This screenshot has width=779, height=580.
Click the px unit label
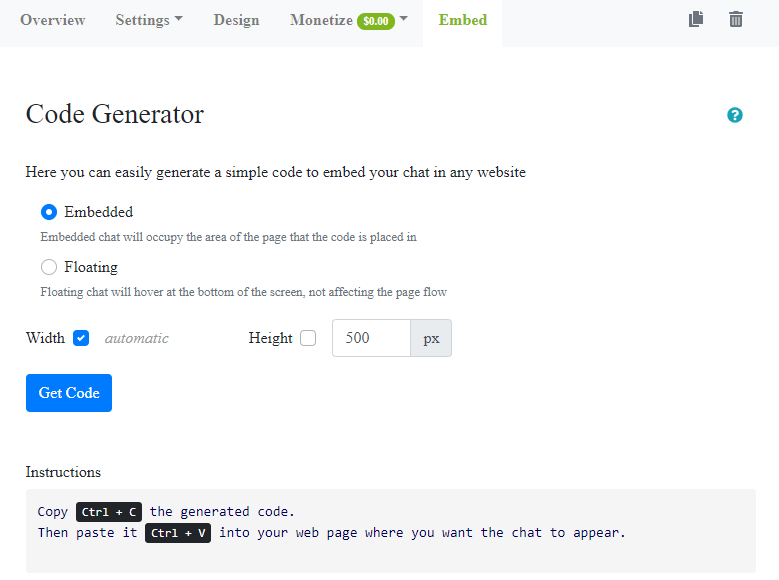click(431, 338)
